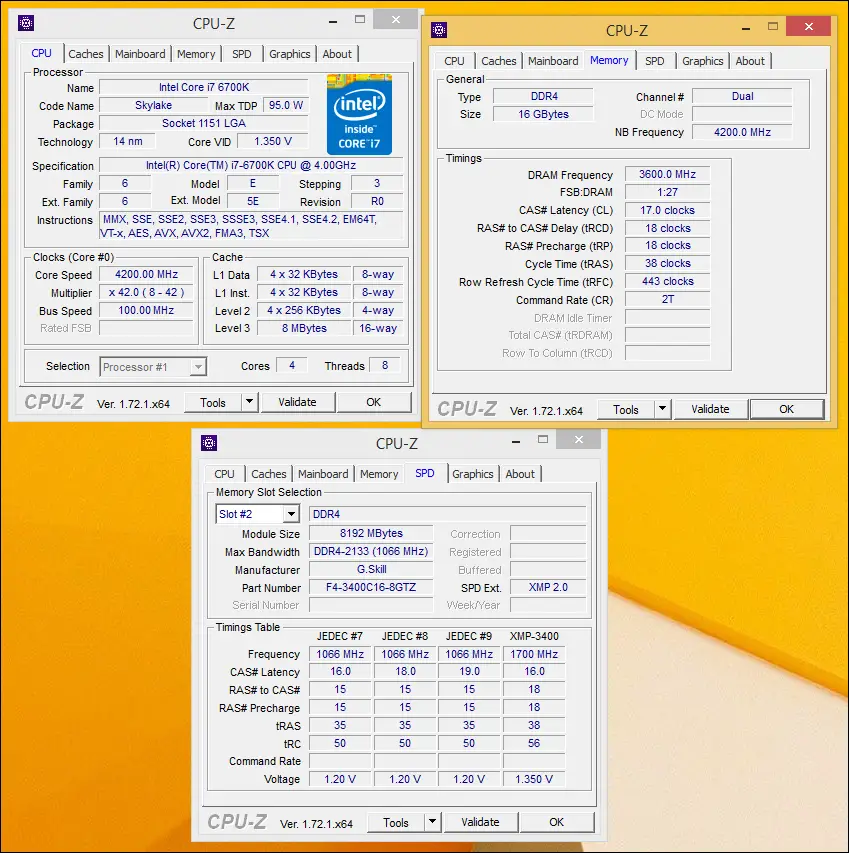Click the Intel Core i7 logo image
The height and width of the screenshot is (853, 849).
359,113
